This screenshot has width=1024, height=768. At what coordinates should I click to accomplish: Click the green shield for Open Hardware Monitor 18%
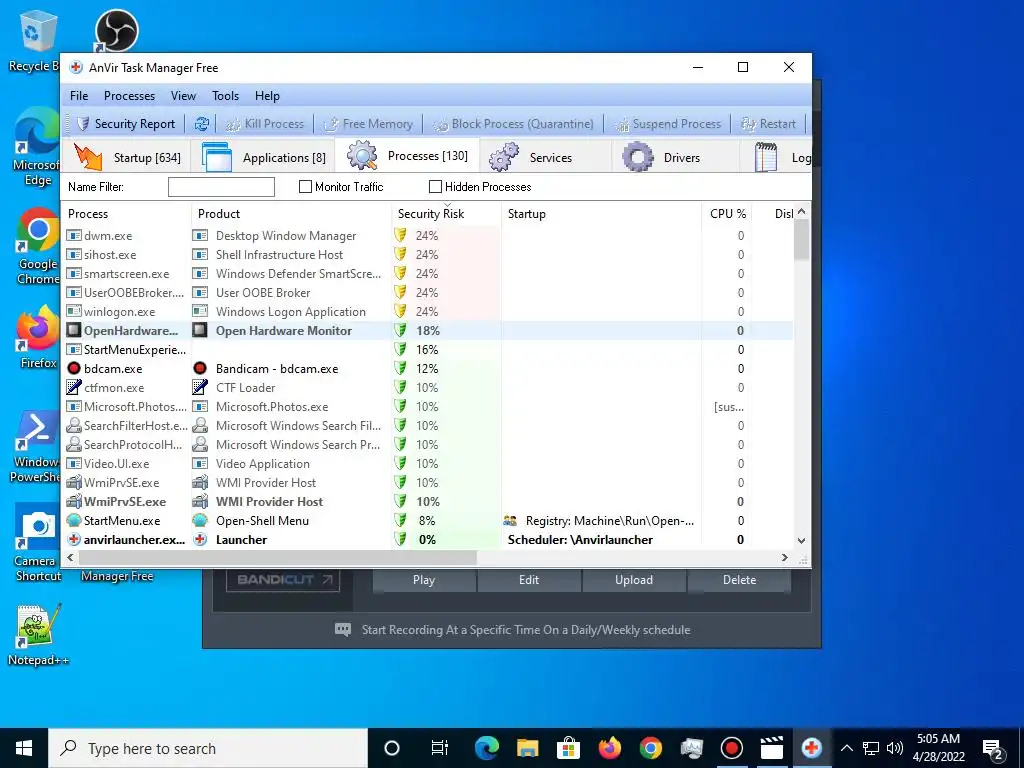coord(400,330)
